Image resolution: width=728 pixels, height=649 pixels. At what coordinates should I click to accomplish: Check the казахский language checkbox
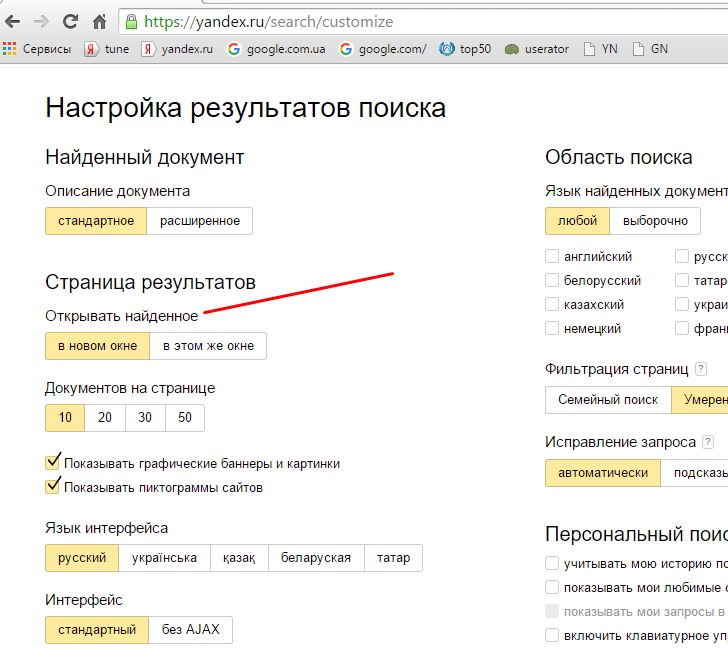552,305
